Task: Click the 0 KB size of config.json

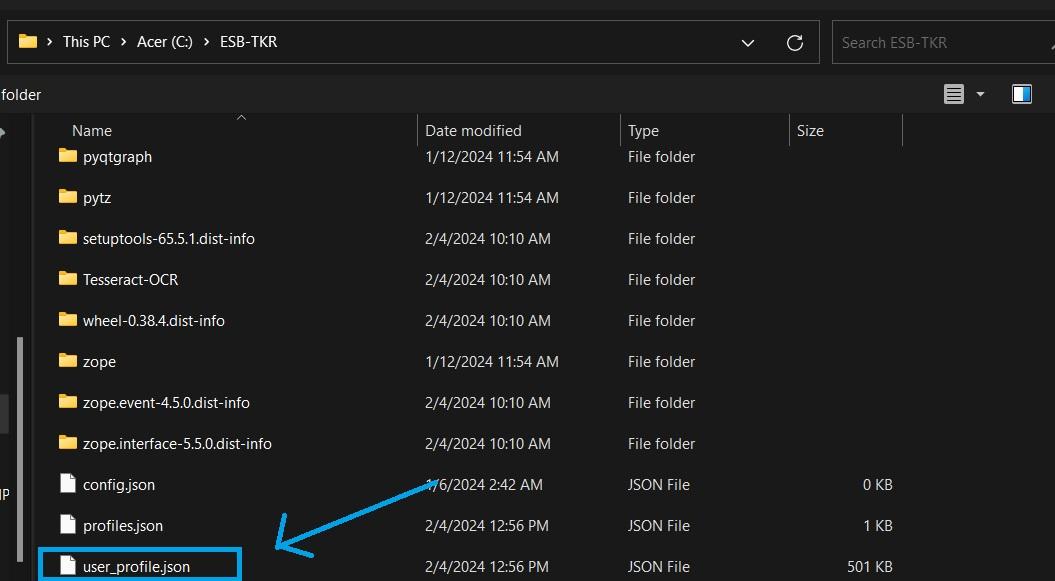Action: [x=877, y=485]
